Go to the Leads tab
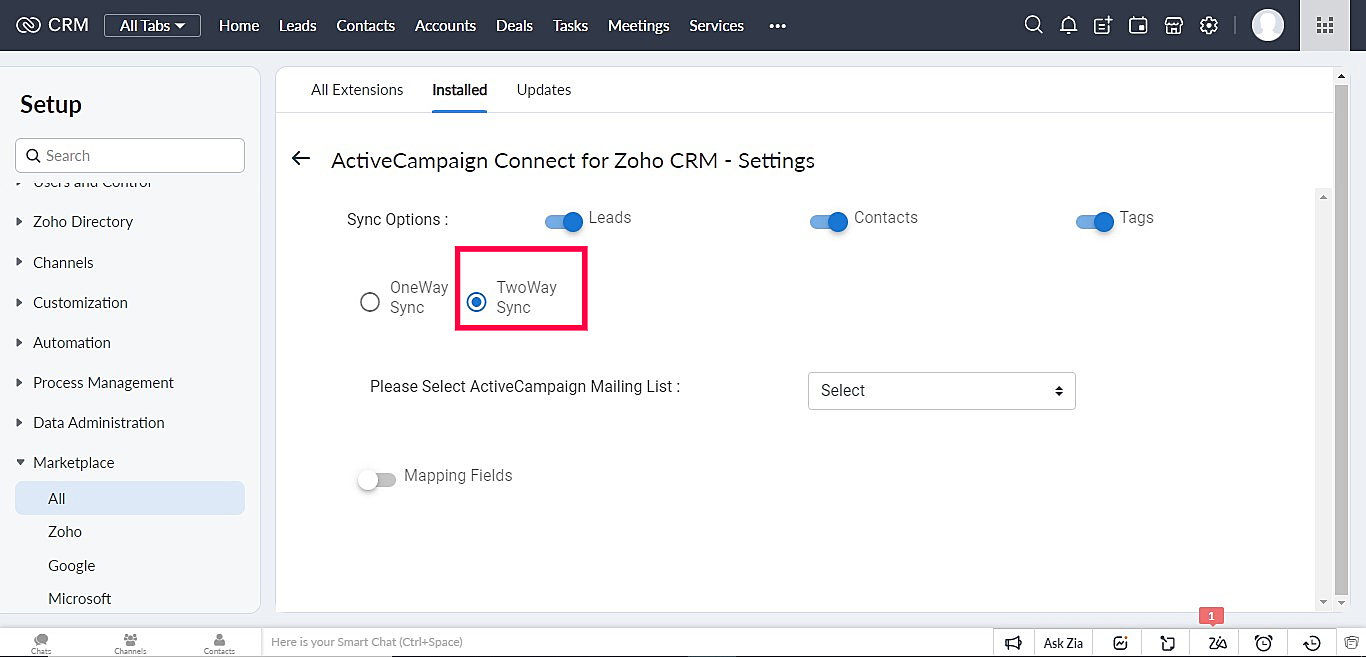1366x657 pixels. coord(298,26)
